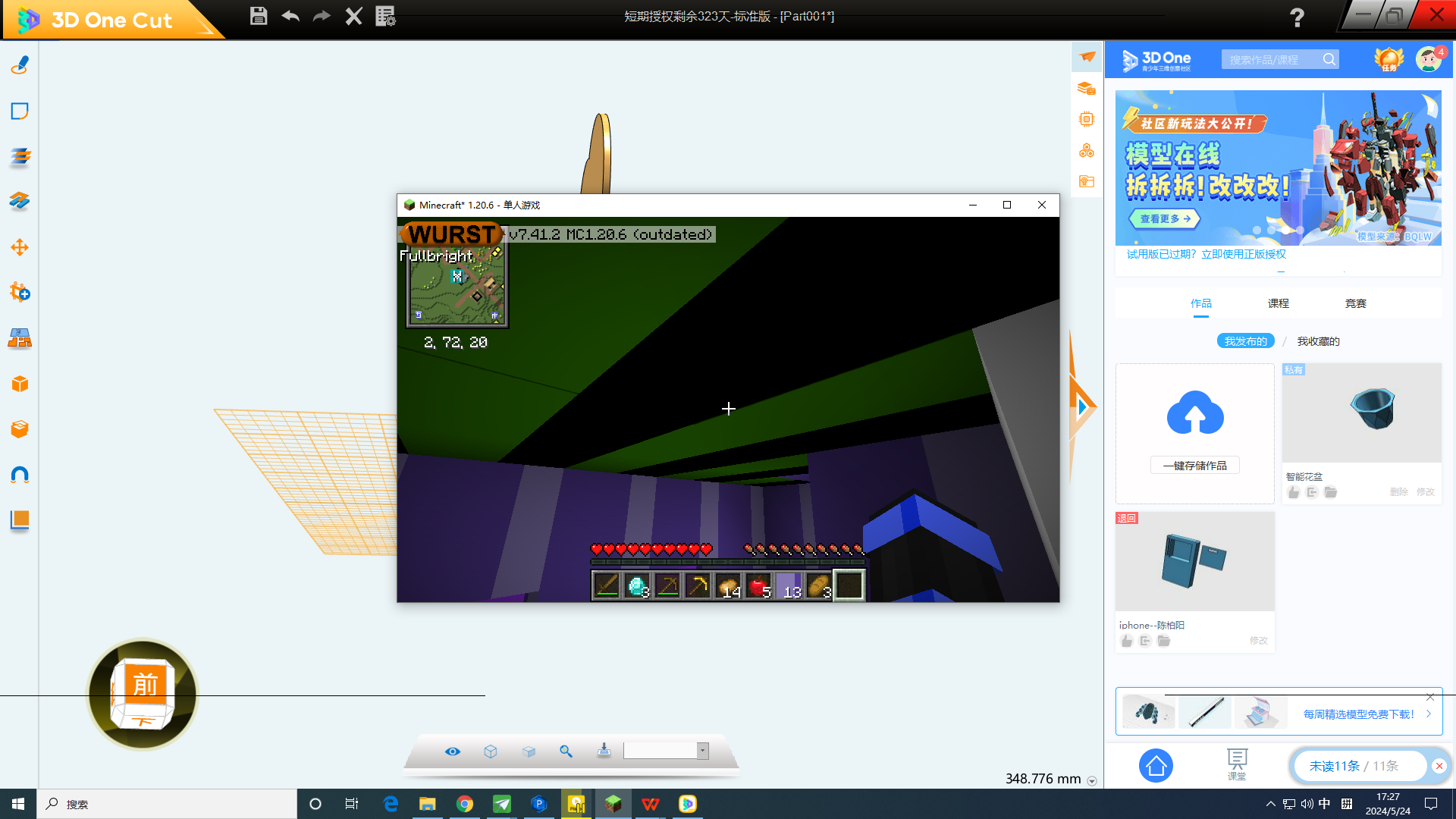Viewport: 1456px width, 819px height.
Task: Click the save icon in title bar
Action: [x=259, y=16]
